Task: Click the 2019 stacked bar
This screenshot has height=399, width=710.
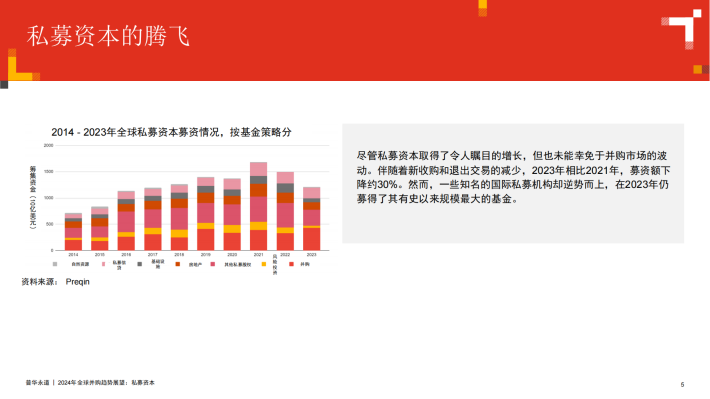Action: 206,214
